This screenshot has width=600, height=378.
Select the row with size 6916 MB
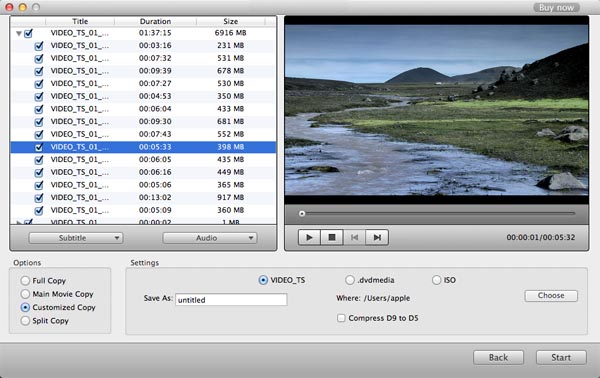click(143, 33)
